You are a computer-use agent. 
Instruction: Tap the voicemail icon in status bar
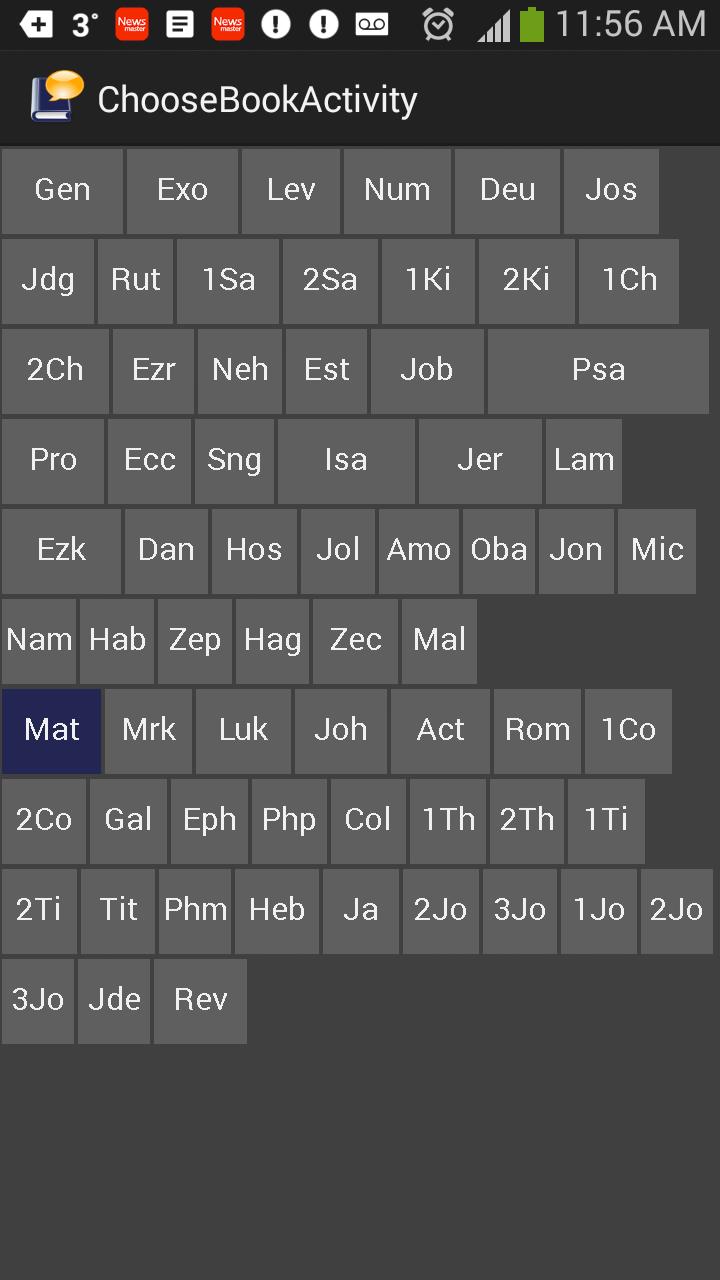tap(372, 25)
